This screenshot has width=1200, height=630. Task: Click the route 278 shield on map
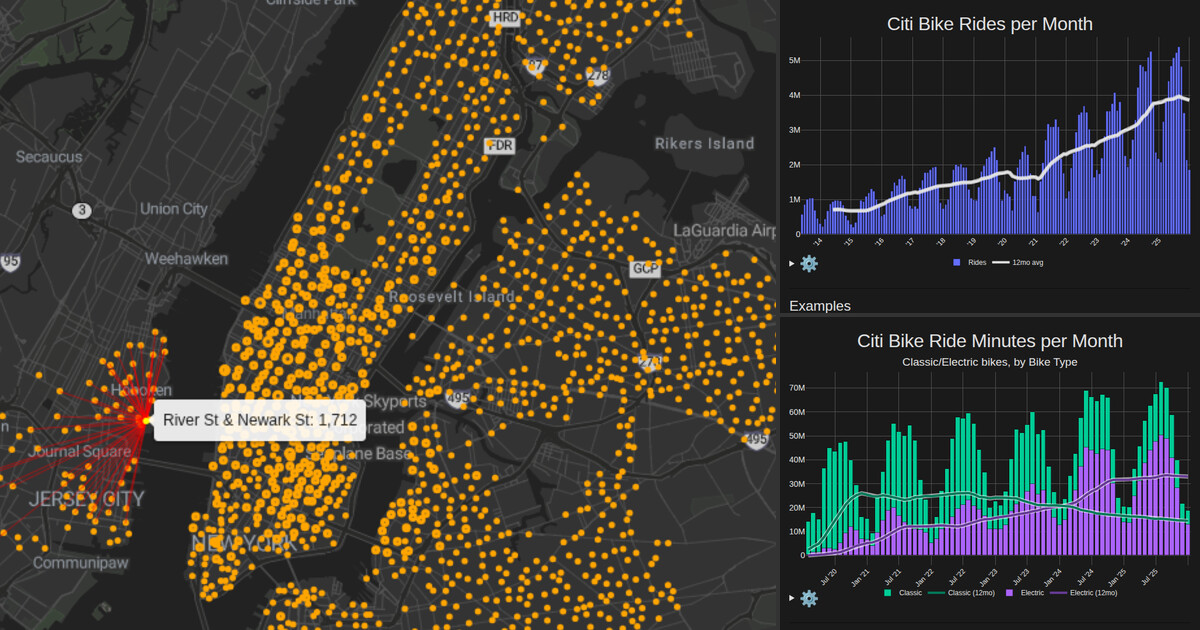point(598,75)
